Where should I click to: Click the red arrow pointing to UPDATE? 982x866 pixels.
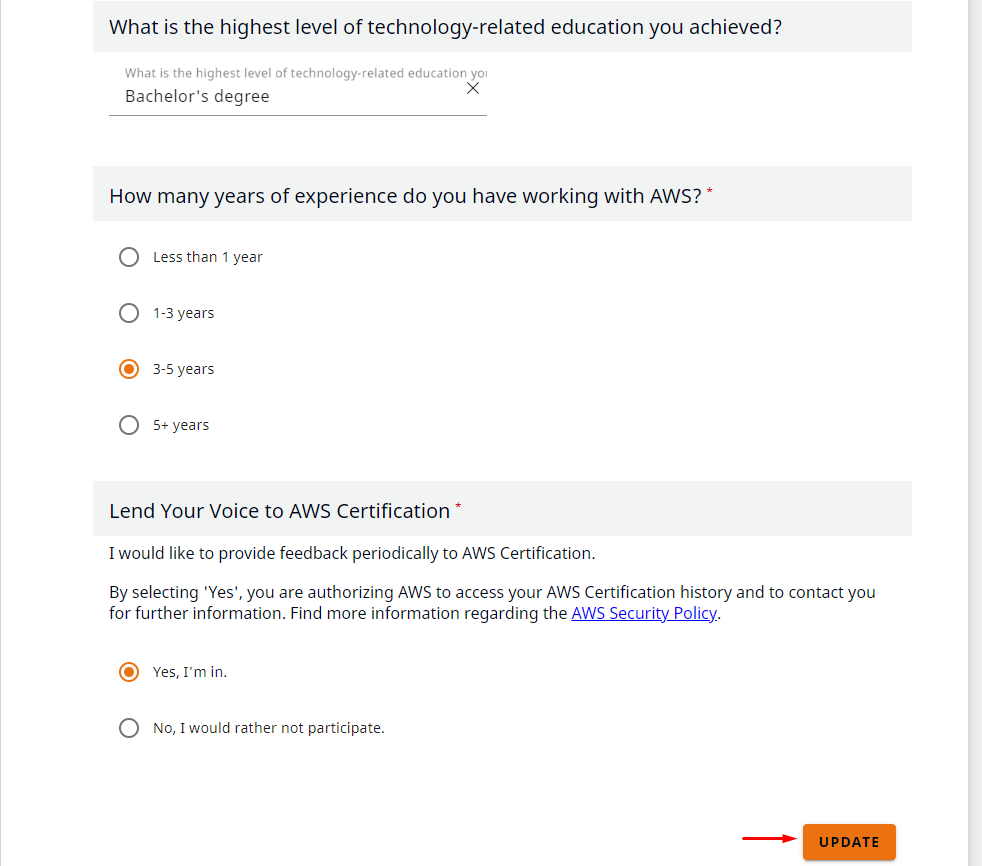pos(768,838)
